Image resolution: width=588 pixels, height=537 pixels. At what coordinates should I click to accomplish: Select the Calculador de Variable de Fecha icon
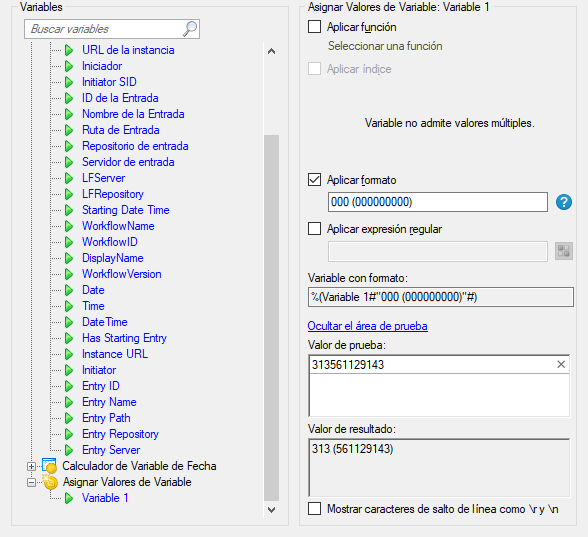(x=50, y=466)
